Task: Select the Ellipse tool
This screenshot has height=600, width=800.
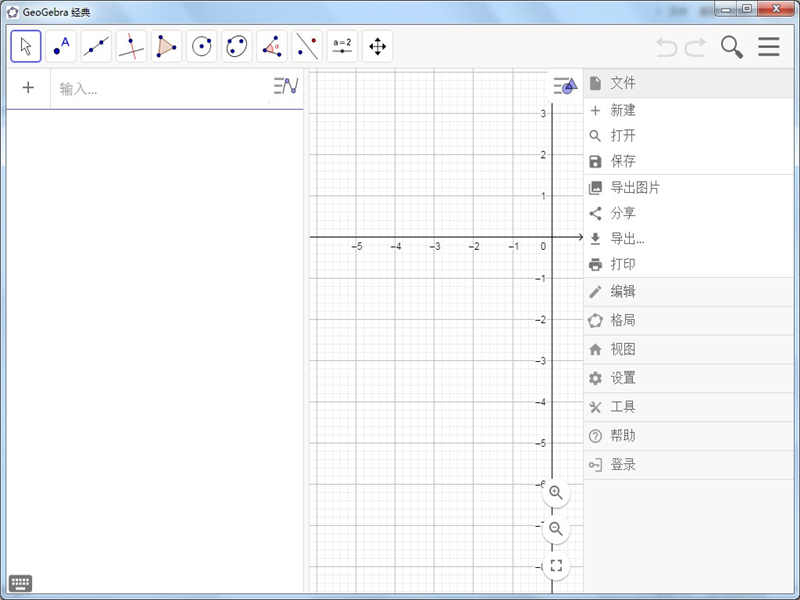Action: coord(237,46)
